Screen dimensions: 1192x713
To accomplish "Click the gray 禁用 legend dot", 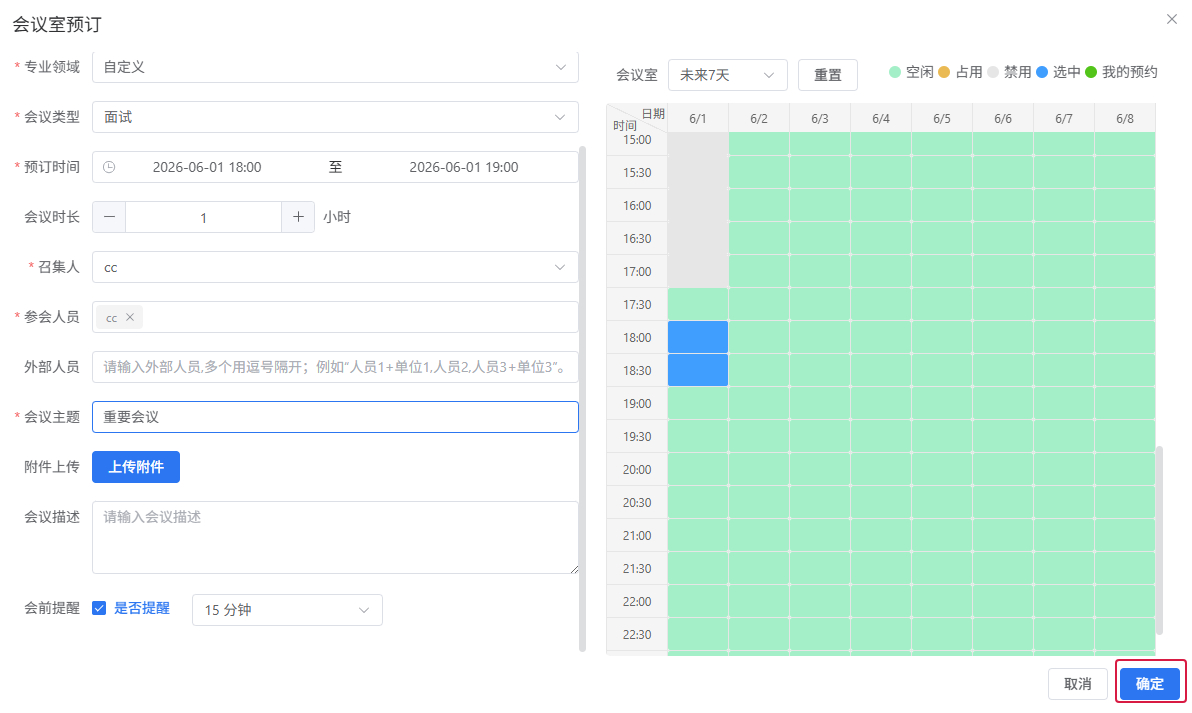I will 993,72.
